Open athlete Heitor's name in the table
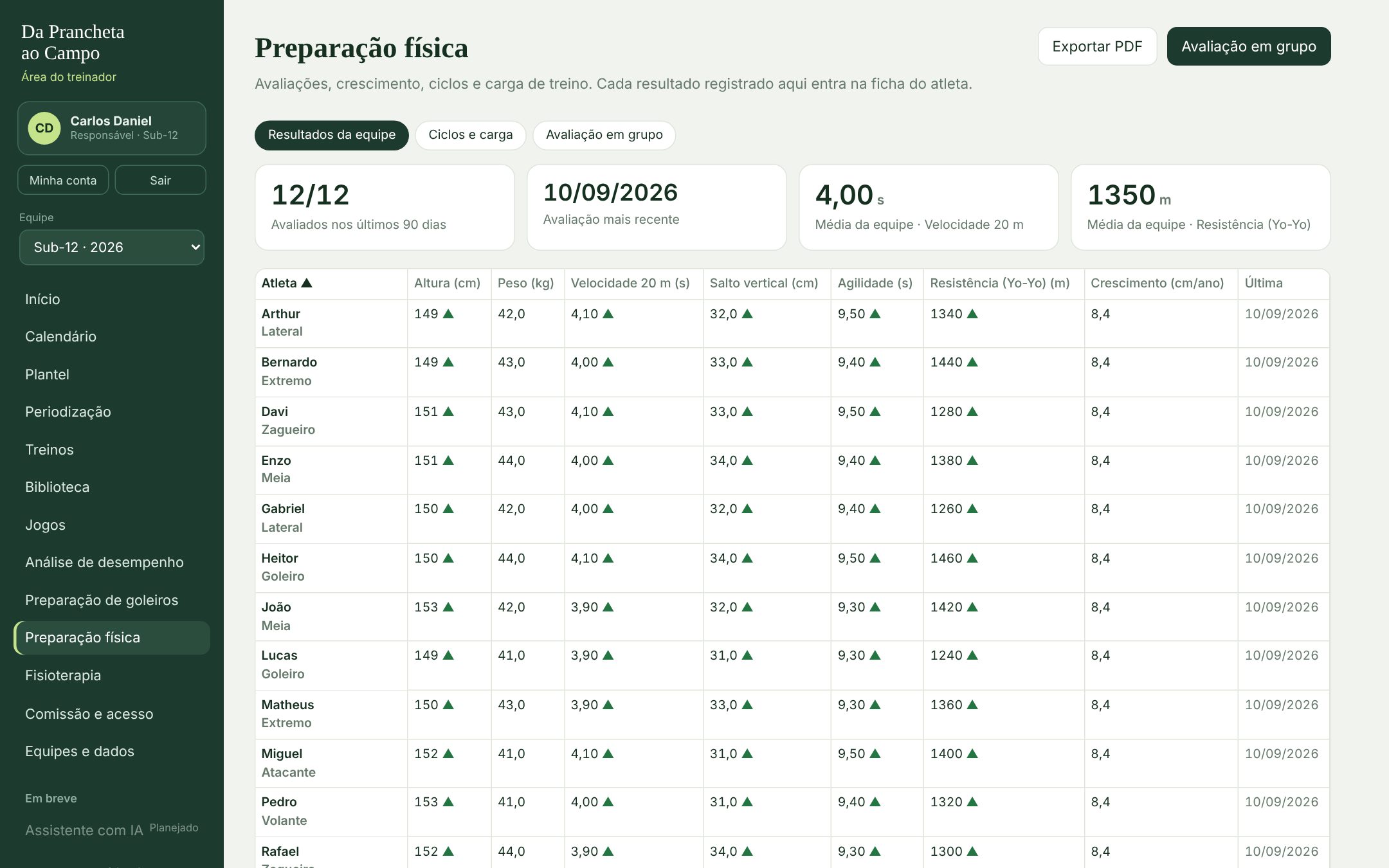 pos(280,558)
